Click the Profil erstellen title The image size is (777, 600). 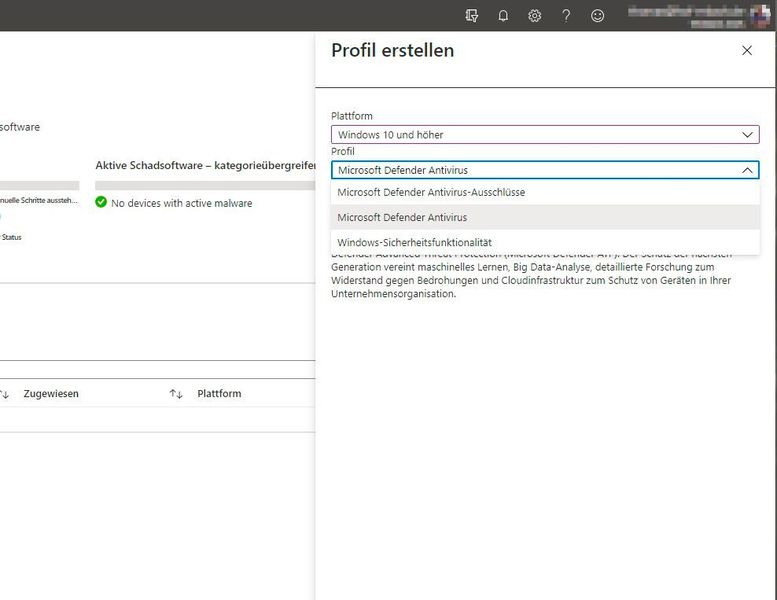pyautogui.click(x=392, y=51)
